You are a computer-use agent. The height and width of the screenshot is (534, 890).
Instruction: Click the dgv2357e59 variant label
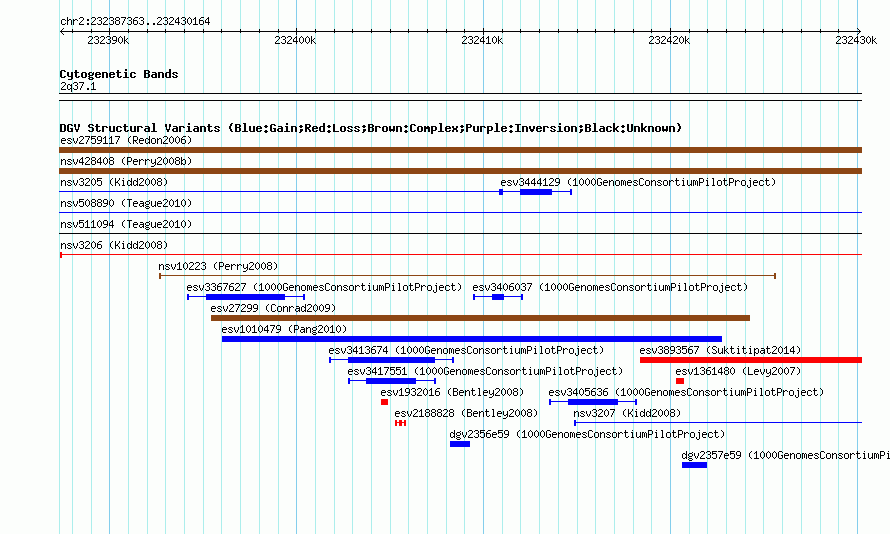coord(786,455)
